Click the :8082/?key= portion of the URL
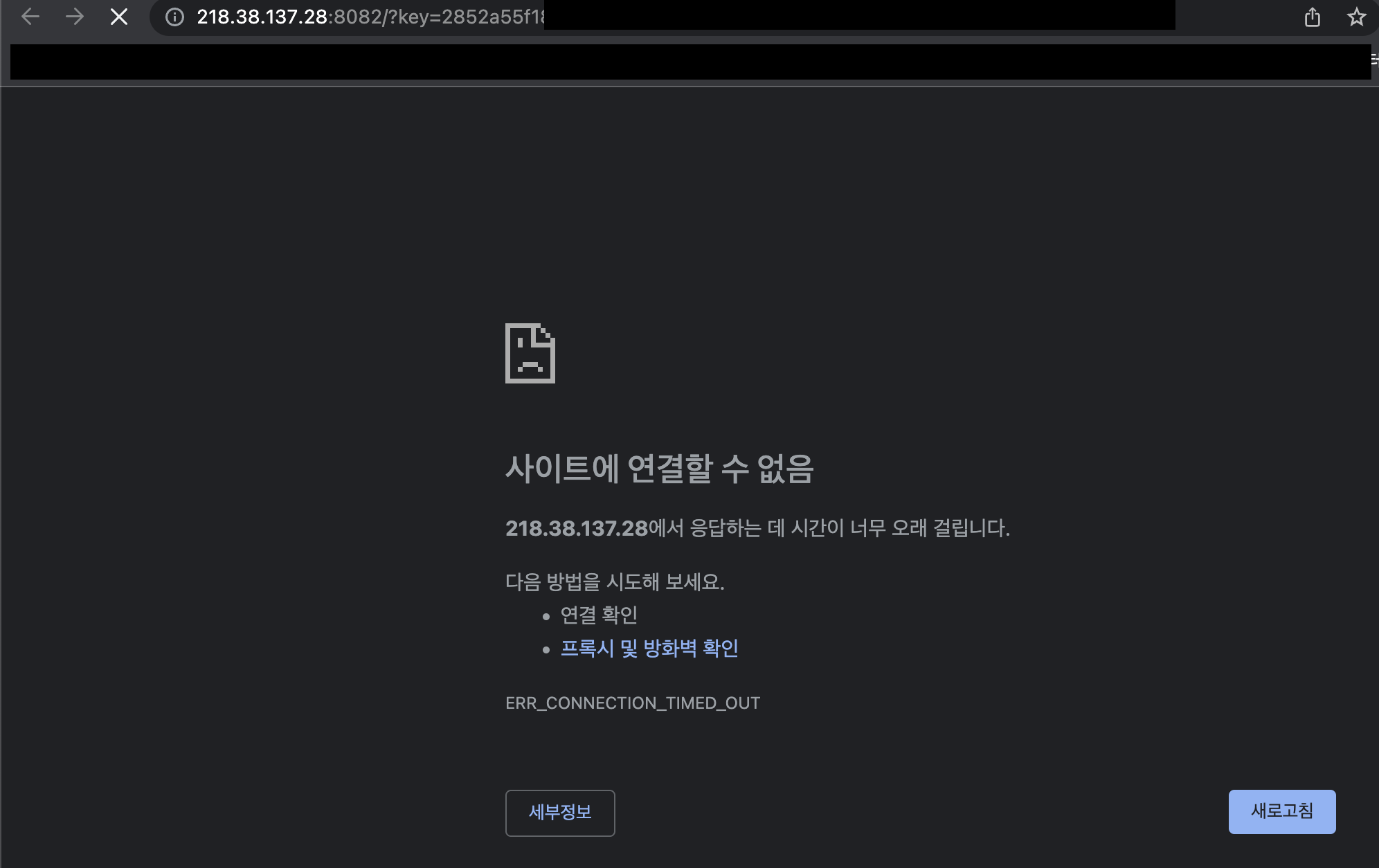Image resolution: width=1379 pixels, height=868 pixels. point(384,17)
